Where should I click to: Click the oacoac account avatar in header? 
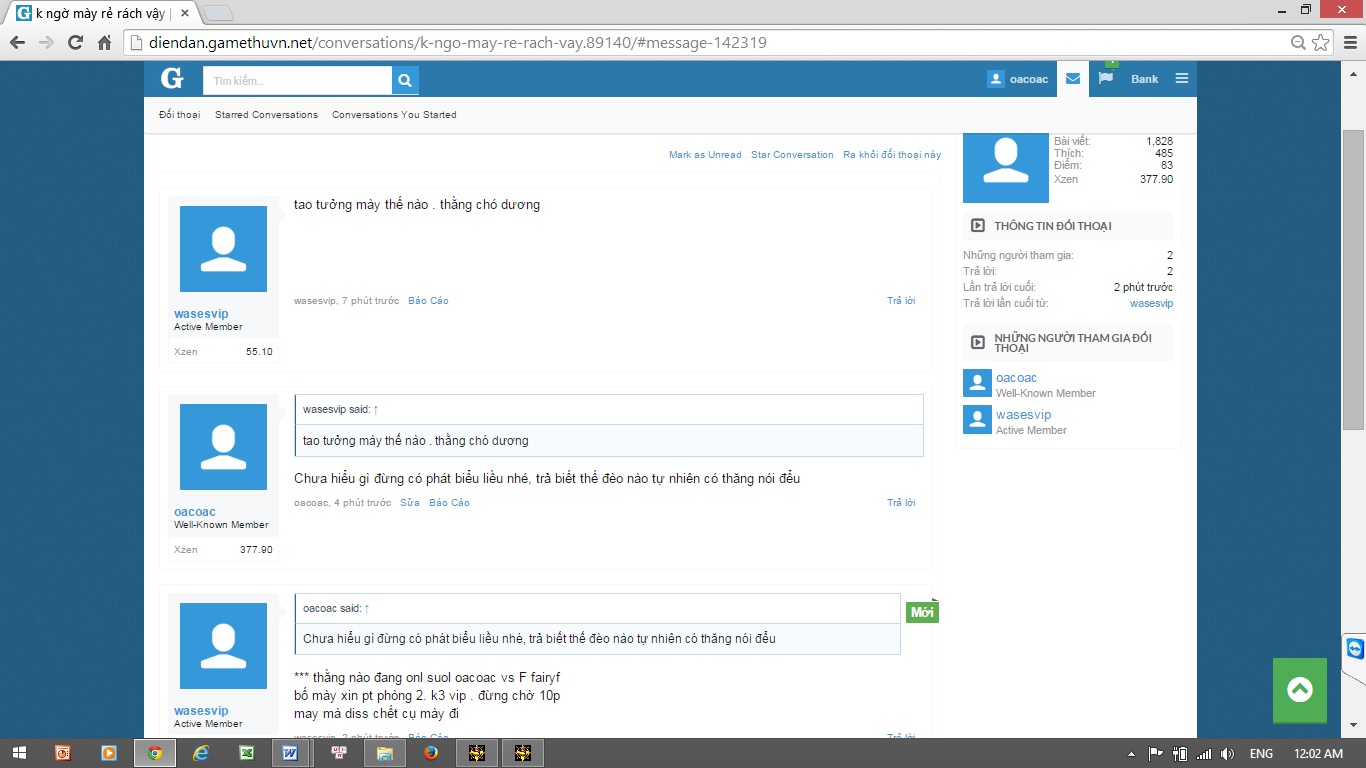[x=996, y=79]
